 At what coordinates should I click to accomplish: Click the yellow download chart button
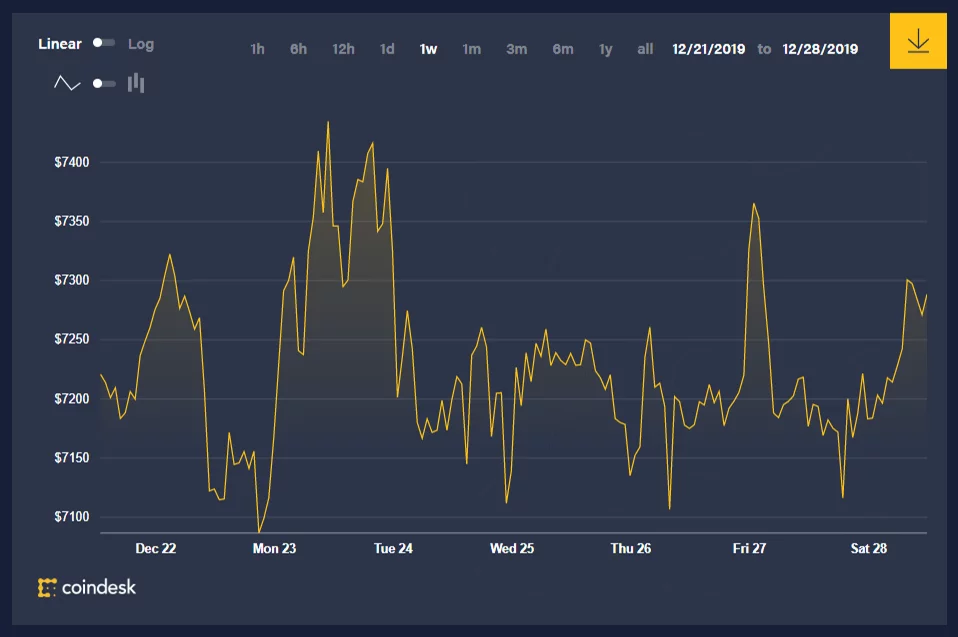click(x=918, y=42)
